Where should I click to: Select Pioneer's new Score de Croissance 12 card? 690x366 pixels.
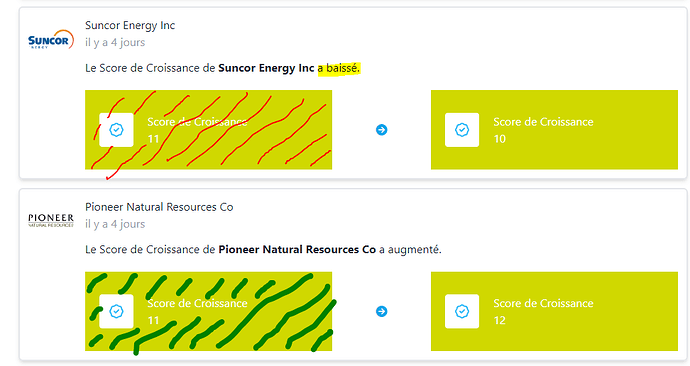pos(554,311)
